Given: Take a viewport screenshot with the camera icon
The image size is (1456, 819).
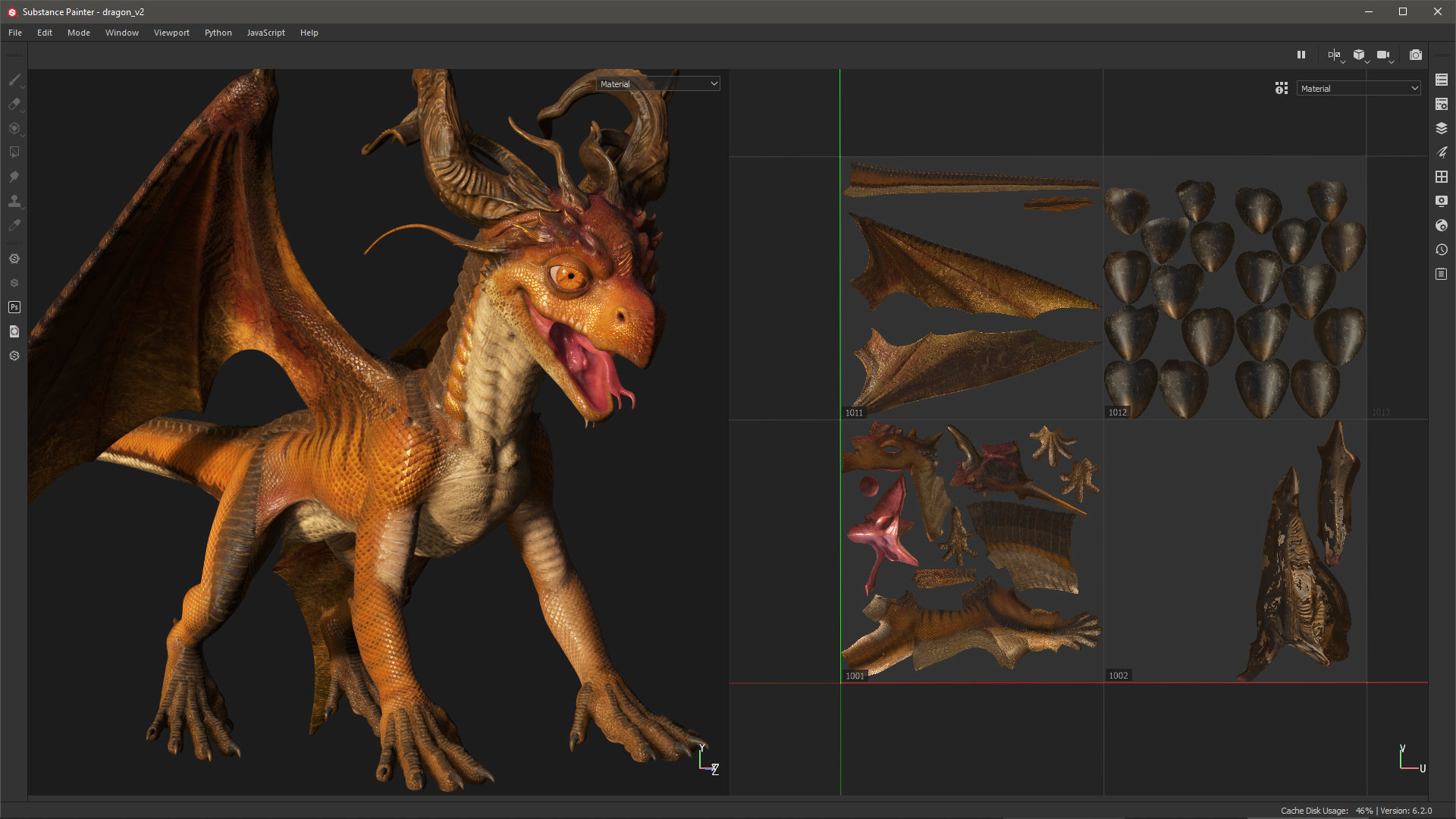Looking at the screenshot, I should click(x=1415, y=55).
